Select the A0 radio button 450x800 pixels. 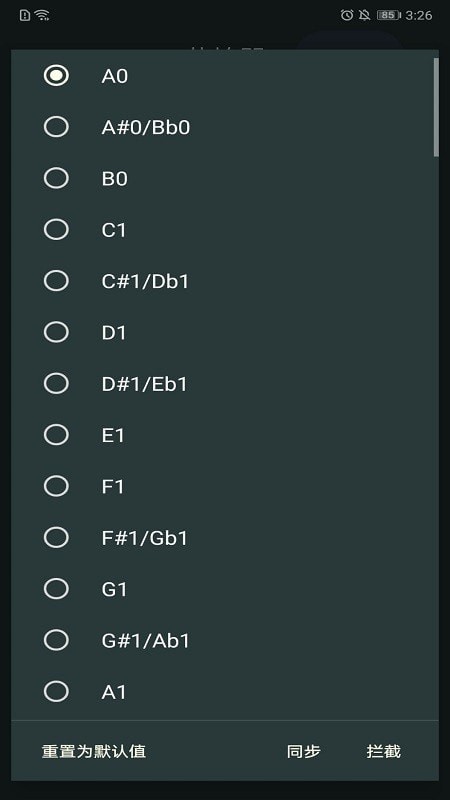[56, 76]
